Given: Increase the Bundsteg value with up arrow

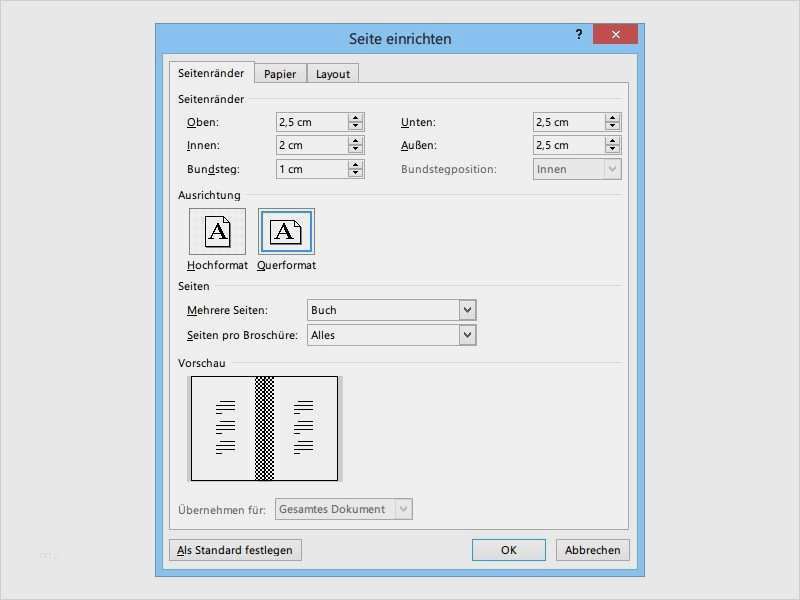Looking at the screenshot, I should click(356, 165).
